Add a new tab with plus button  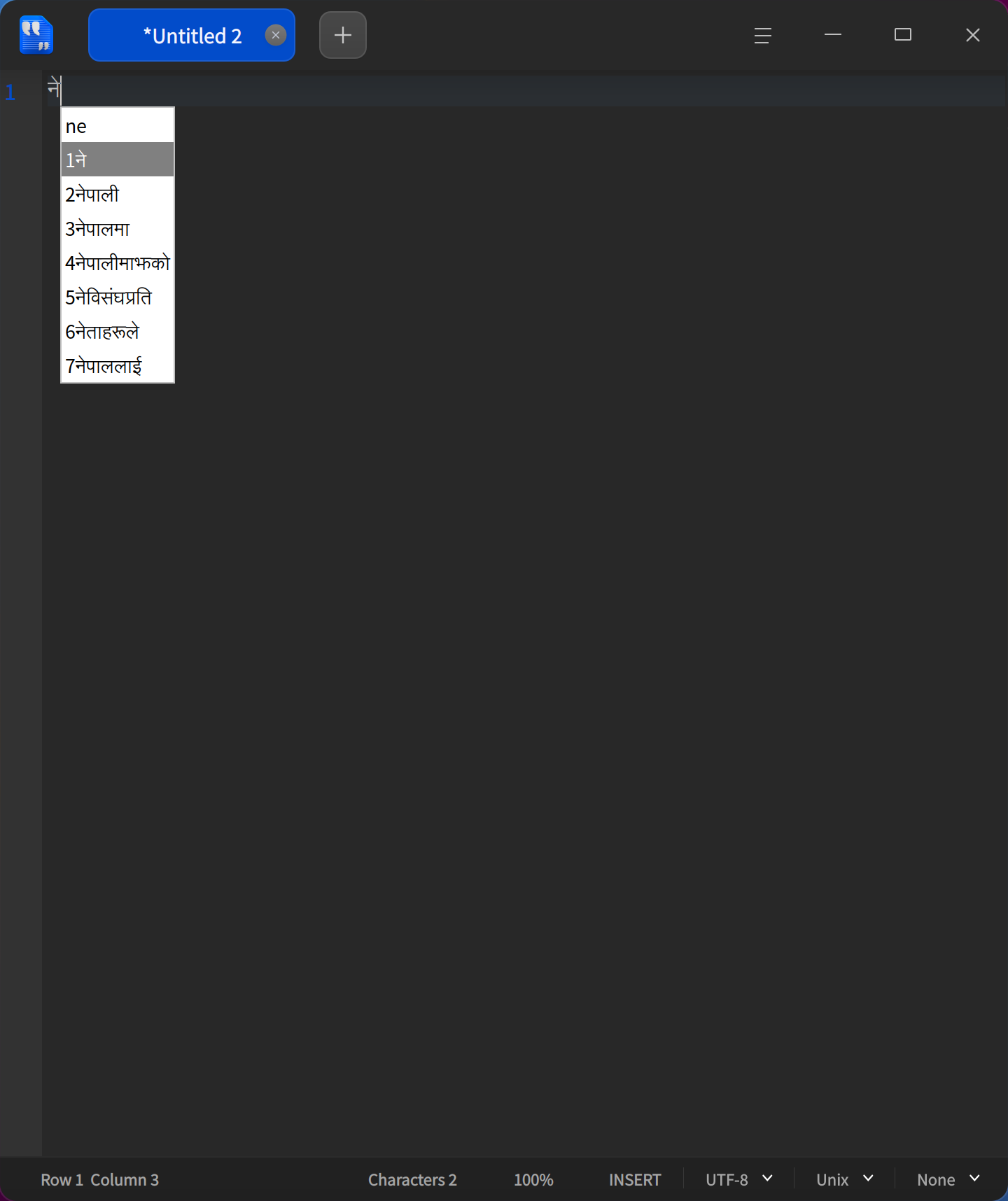tap(343, 35)
